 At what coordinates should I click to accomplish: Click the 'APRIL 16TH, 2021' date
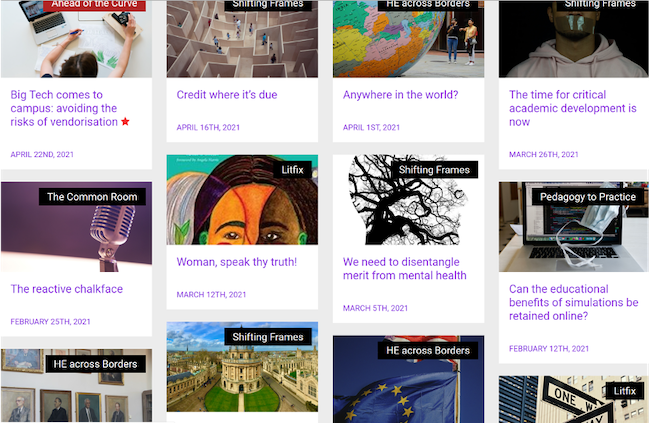[208, 128]
